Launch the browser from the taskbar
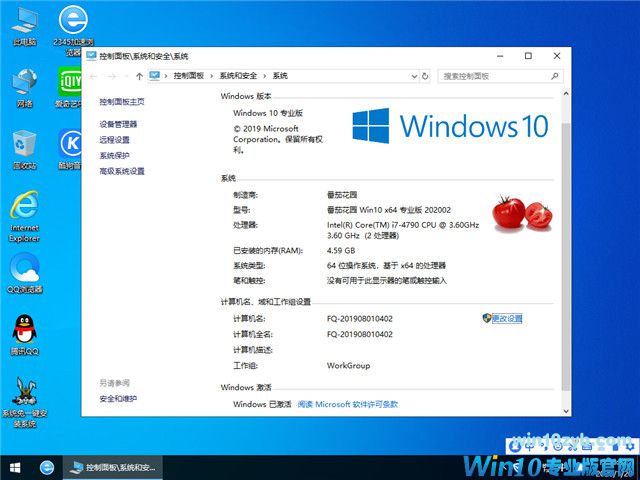This screenshot has height=480, width=640. [x=47, y=467]
